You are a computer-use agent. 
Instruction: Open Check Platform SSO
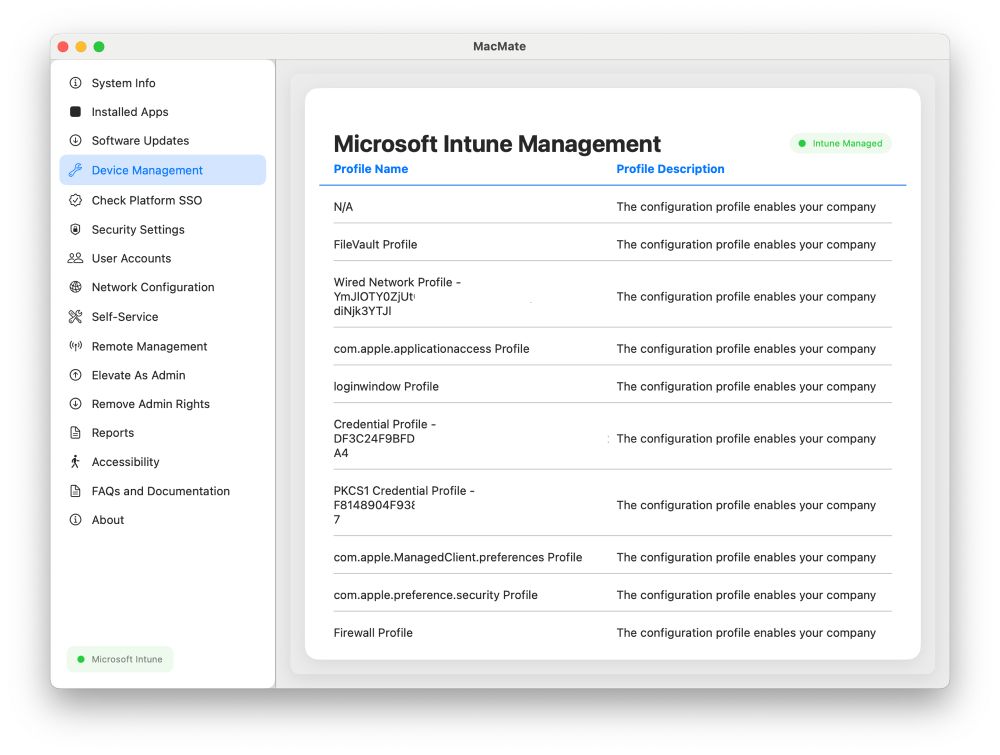tap(163, 200)
